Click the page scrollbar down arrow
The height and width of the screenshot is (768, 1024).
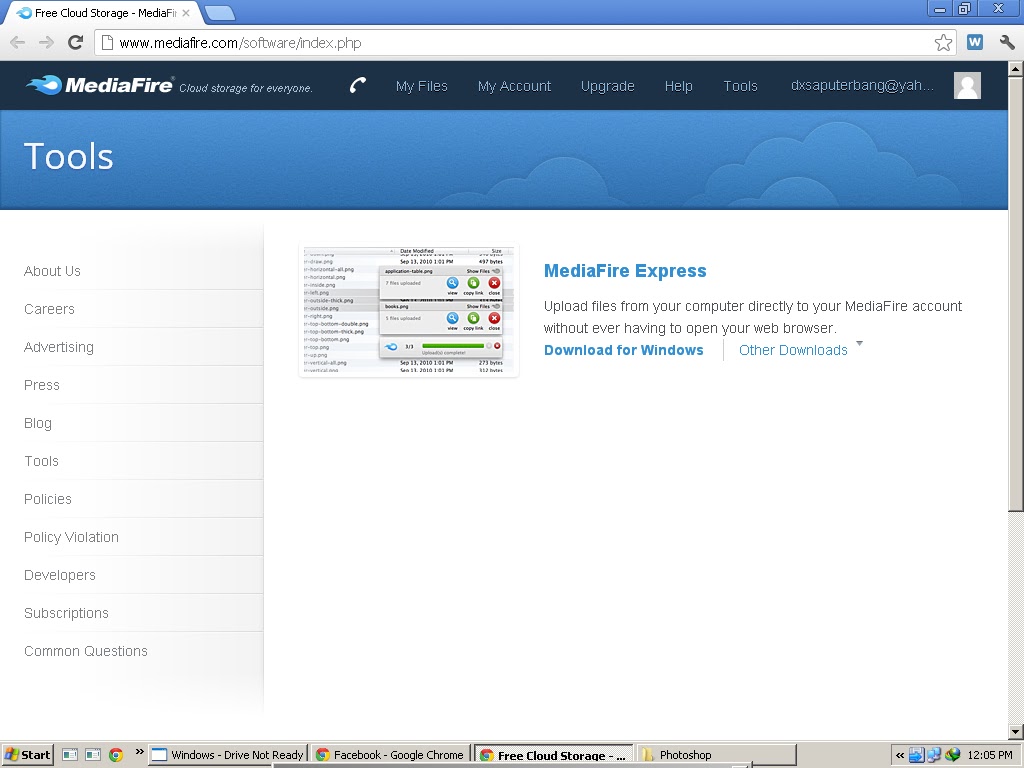pyautogui.click(x=1016, y=732)
